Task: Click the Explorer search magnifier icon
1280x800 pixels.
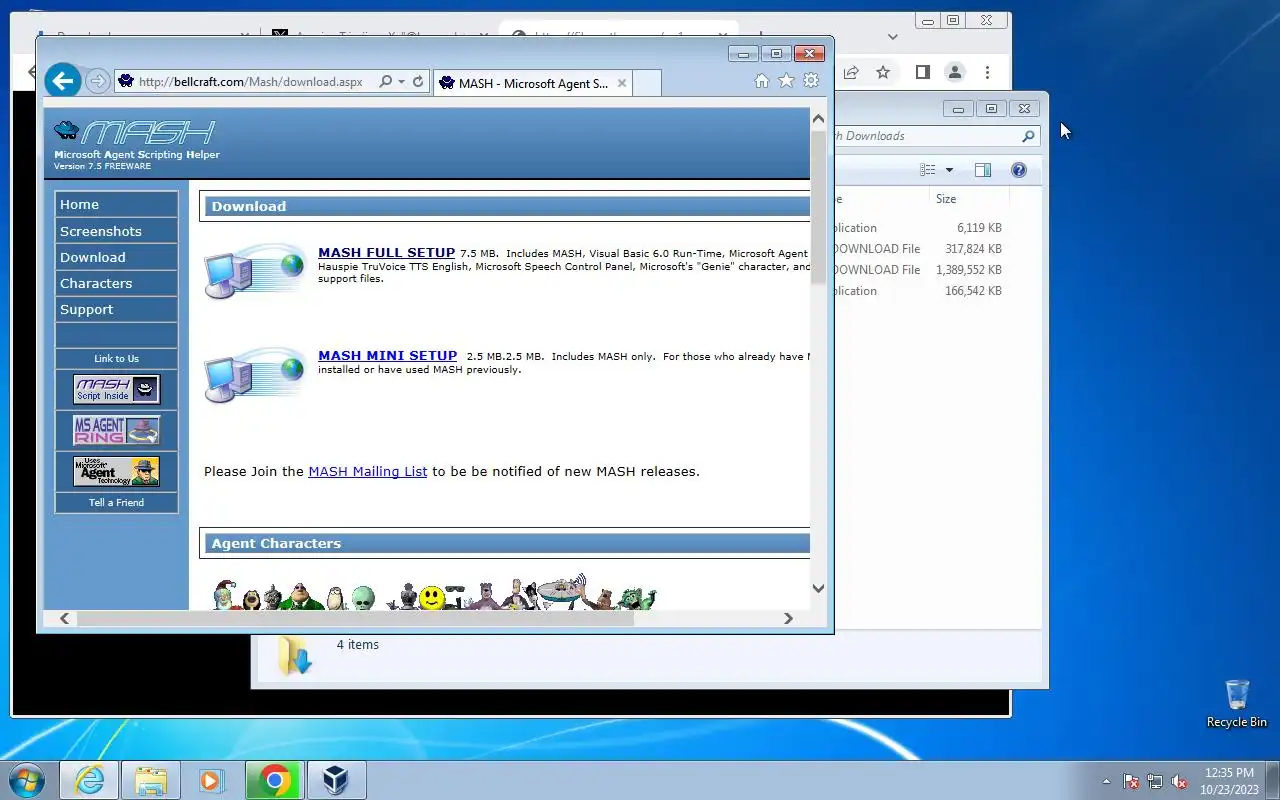Action: pyautogui.click(x=1028, y=136)
